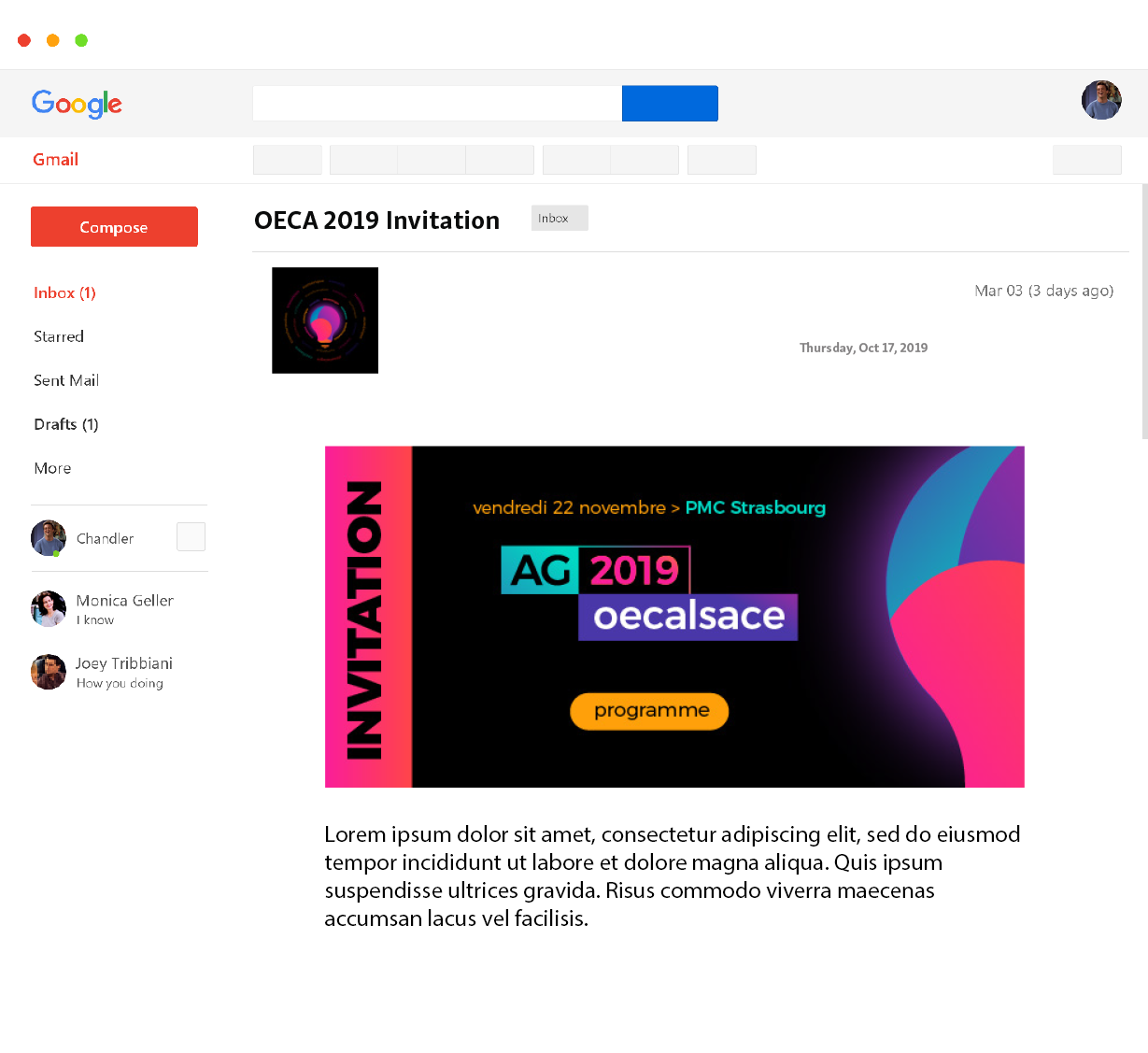Screen dimensions: 1148x1053
Task: Expand the More folders list
Action: (x=52, y=468)
